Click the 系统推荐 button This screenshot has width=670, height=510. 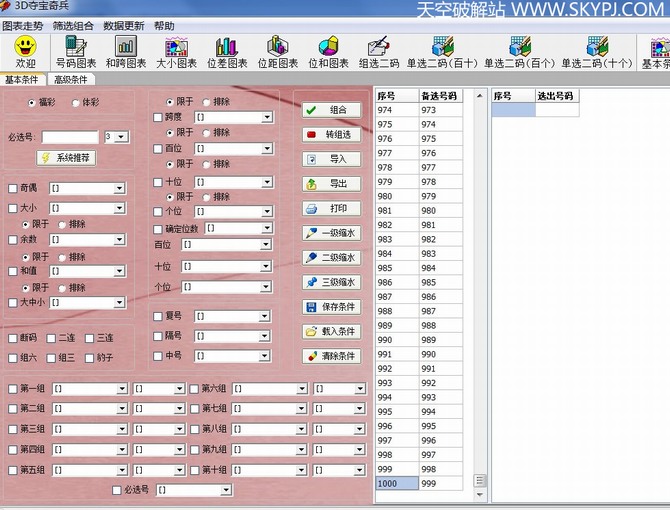[x=66, y=157]
